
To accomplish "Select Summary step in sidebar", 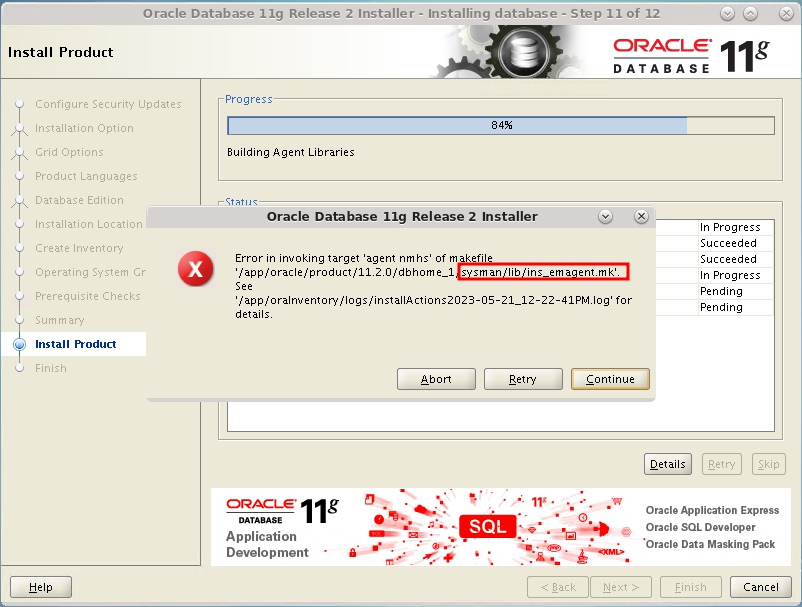I will point(59,320).
